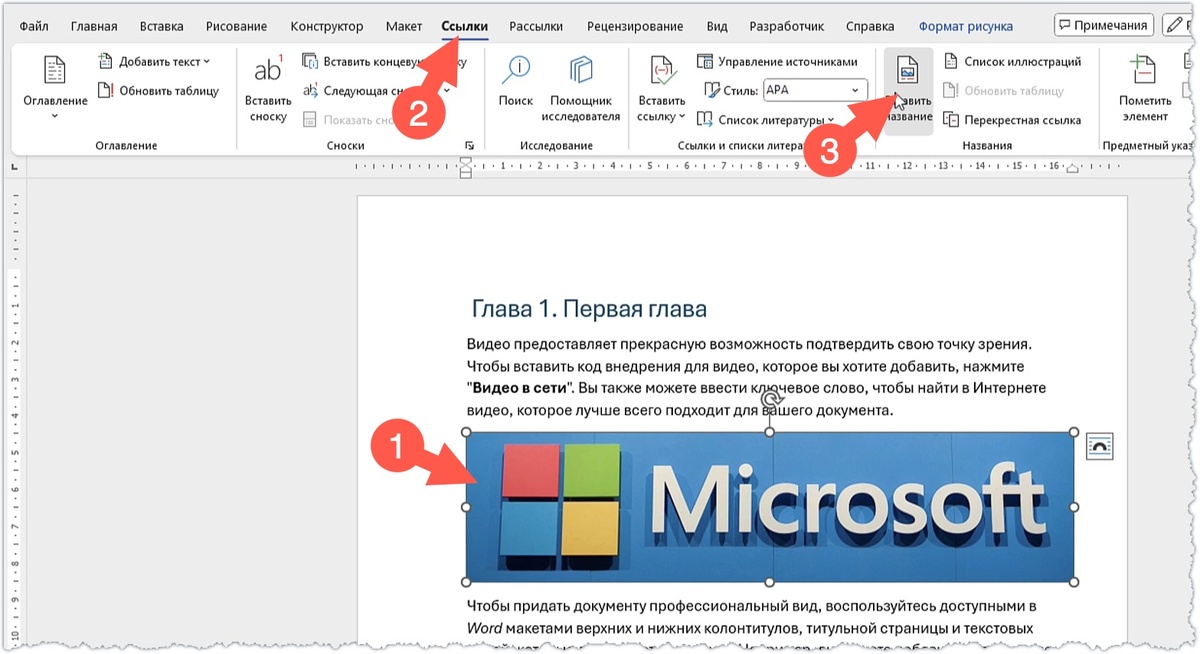Viewport: 1200px width, 654px height.
Task: Click bold text Видео в сети
Action: pos(519,388)
